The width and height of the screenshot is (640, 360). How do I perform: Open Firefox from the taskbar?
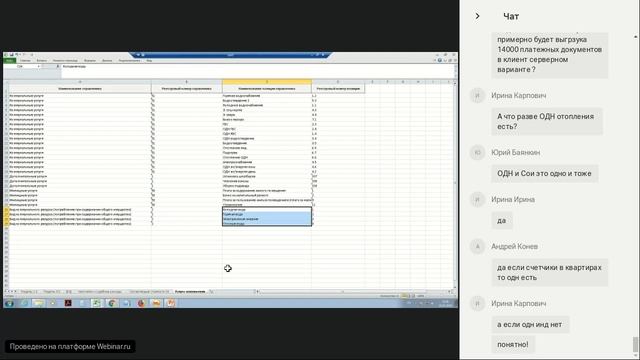pyautogui.click(x=141, y=303)
